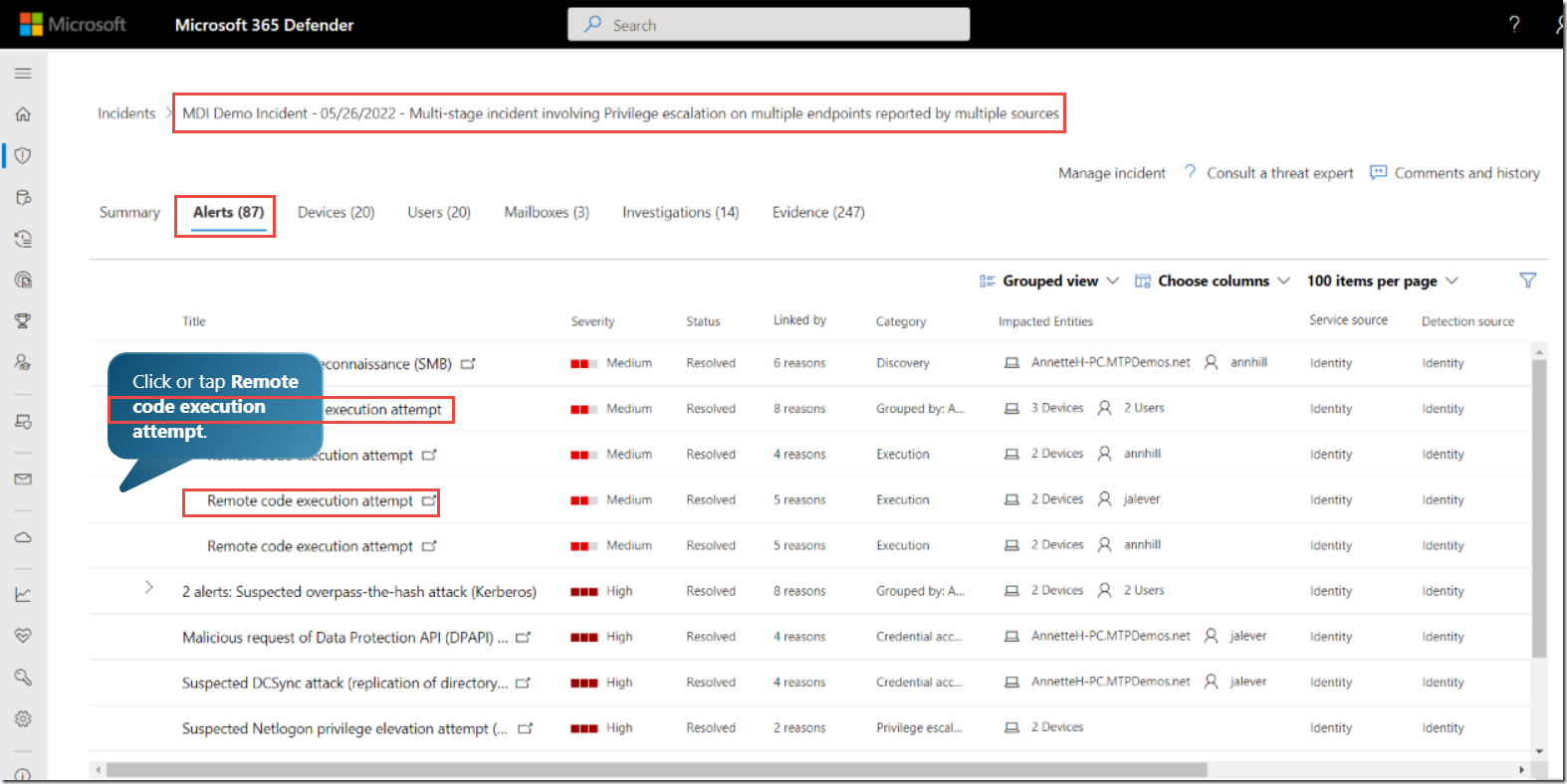Open Cloud apps sidebar icon

pos(23,537)
